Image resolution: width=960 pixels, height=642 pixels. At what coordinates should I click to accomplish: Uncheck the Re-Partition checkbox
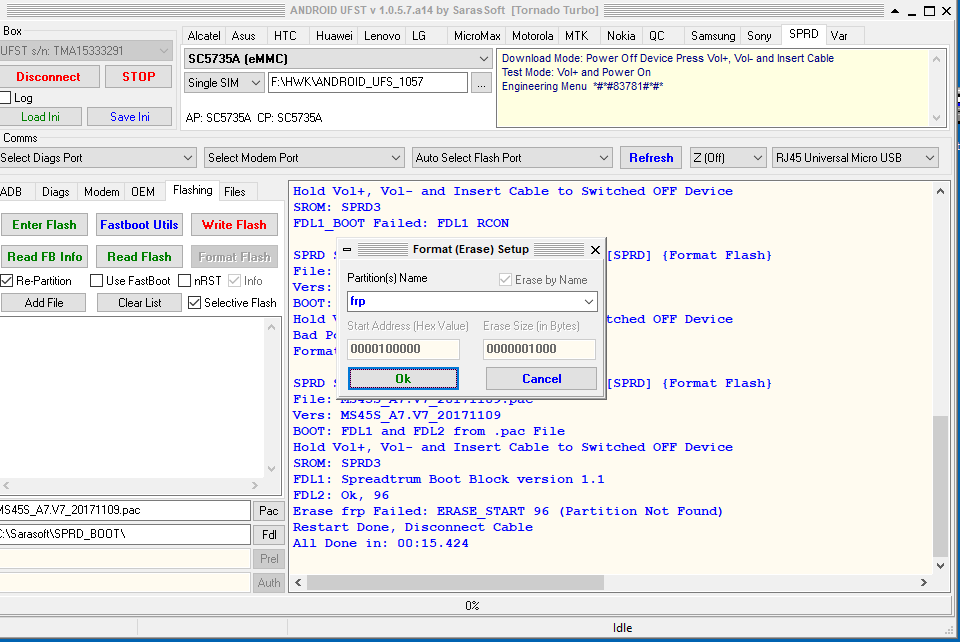click(x=7, y=281)
